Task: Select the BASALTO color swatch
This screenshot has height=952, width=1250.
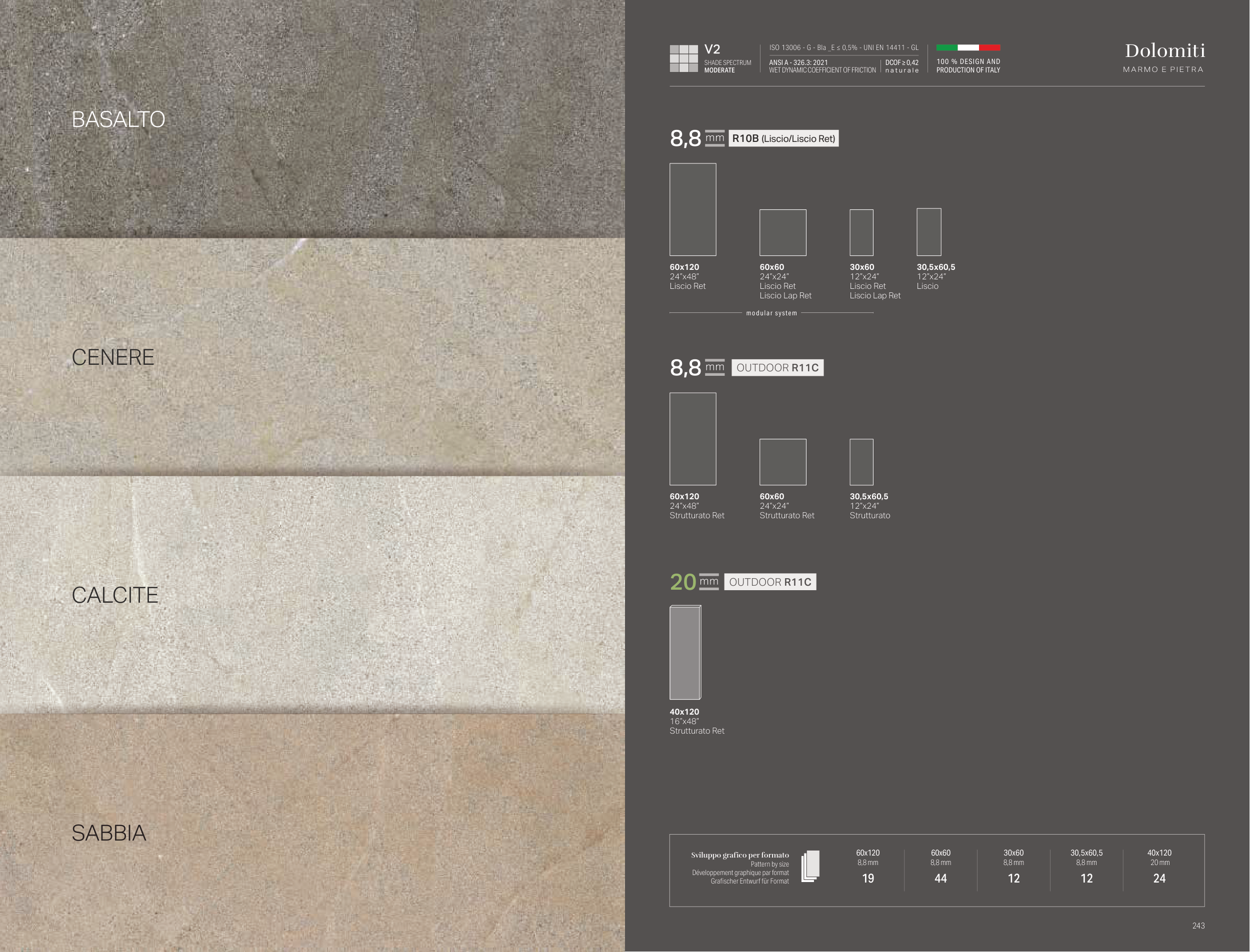Action: click(312, 119)
